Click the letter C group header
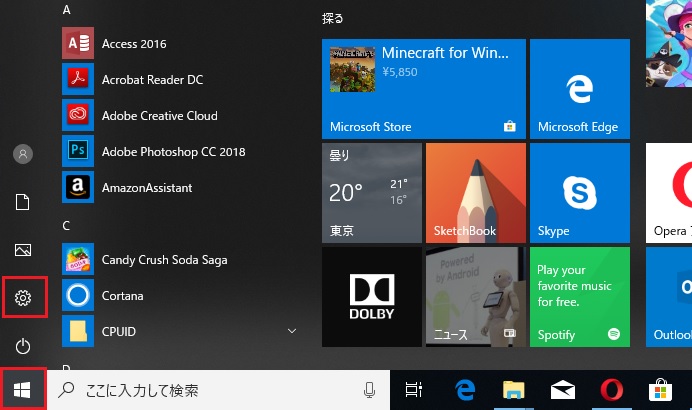 point(66,226)
